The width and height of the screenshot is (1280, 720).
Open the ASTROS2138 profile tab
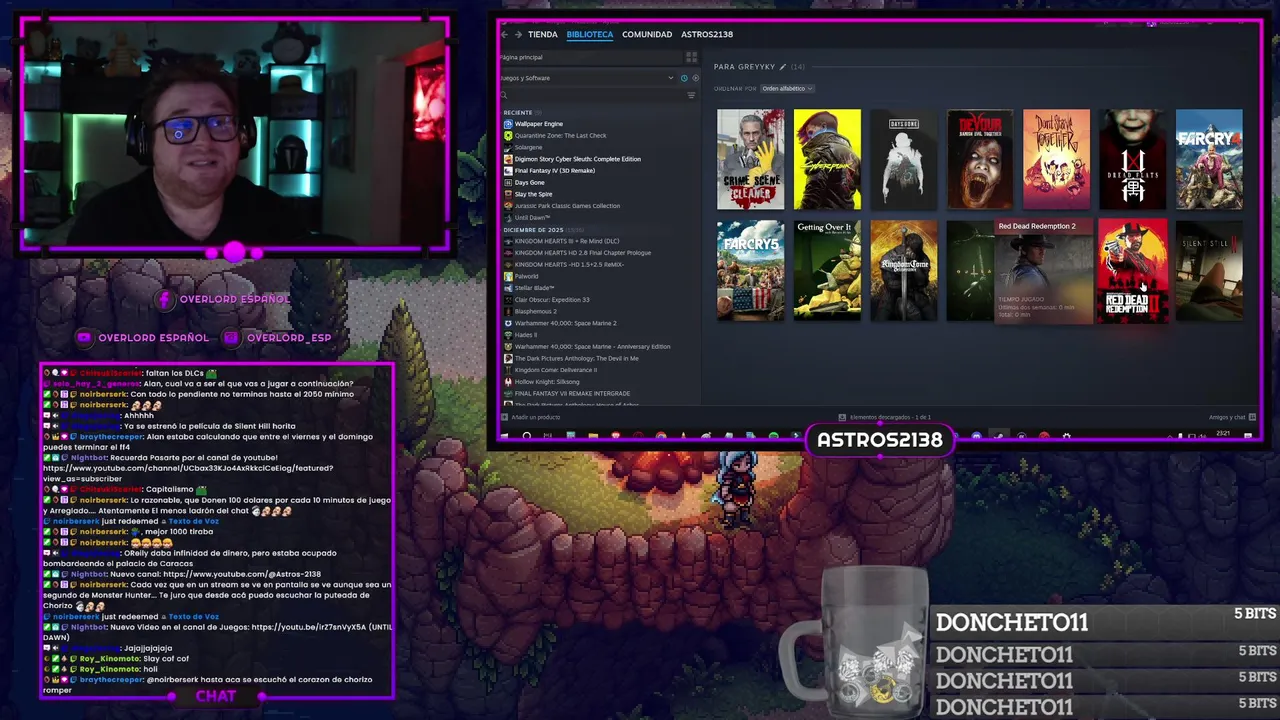pos(707,34)
